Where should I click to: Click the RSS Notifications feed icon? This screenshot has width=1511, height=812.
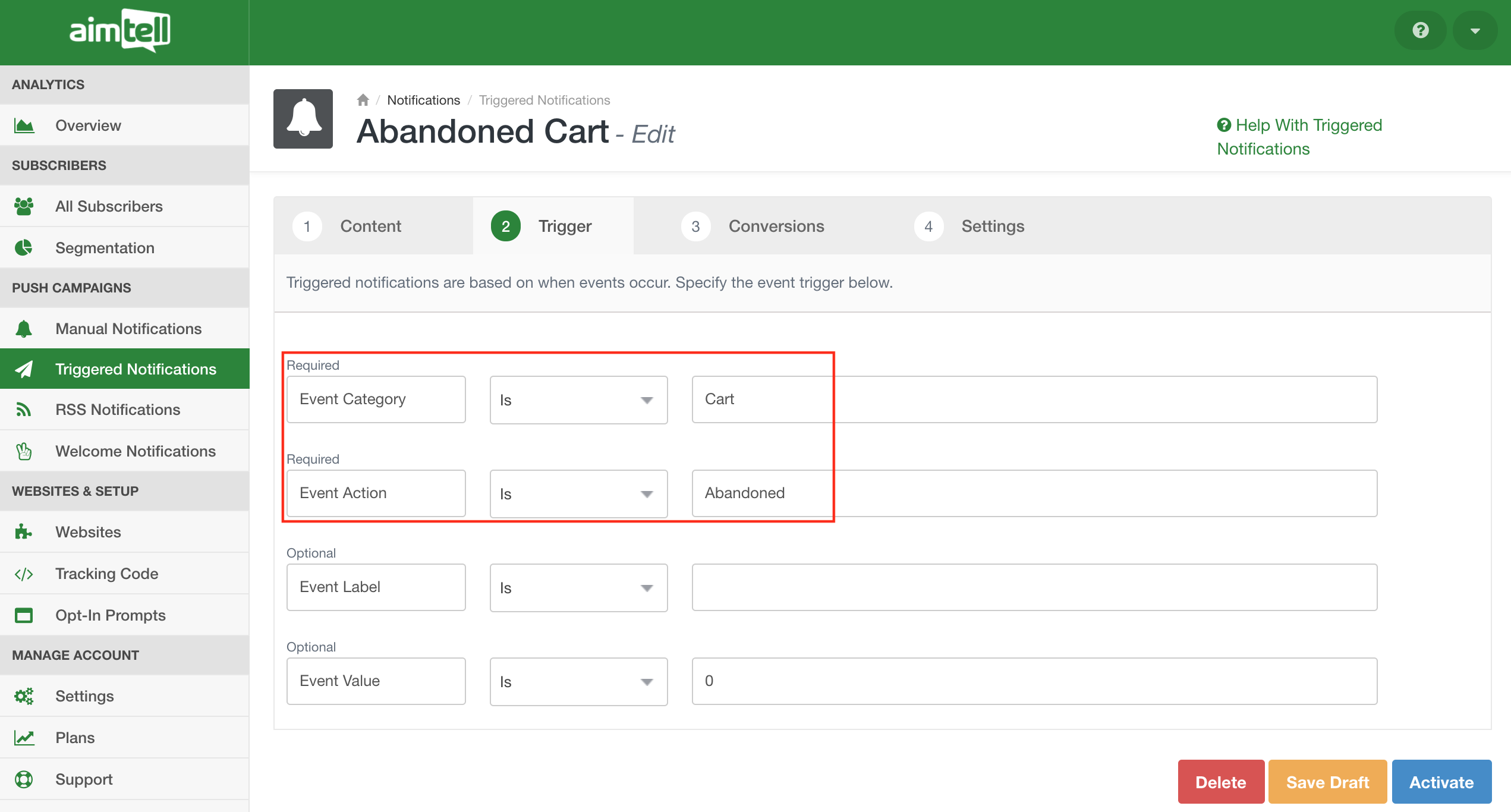click(24, 410)
